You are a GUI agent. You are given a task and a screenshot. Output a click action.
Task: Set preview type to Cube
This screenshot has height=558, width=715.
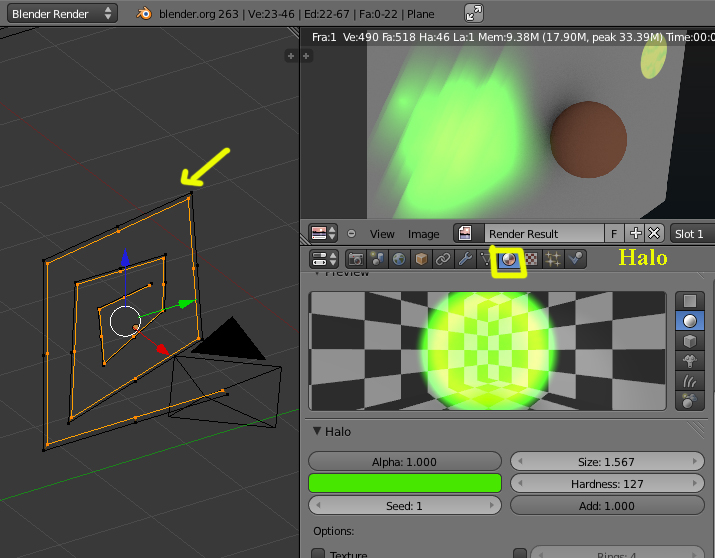coord(689,341)
